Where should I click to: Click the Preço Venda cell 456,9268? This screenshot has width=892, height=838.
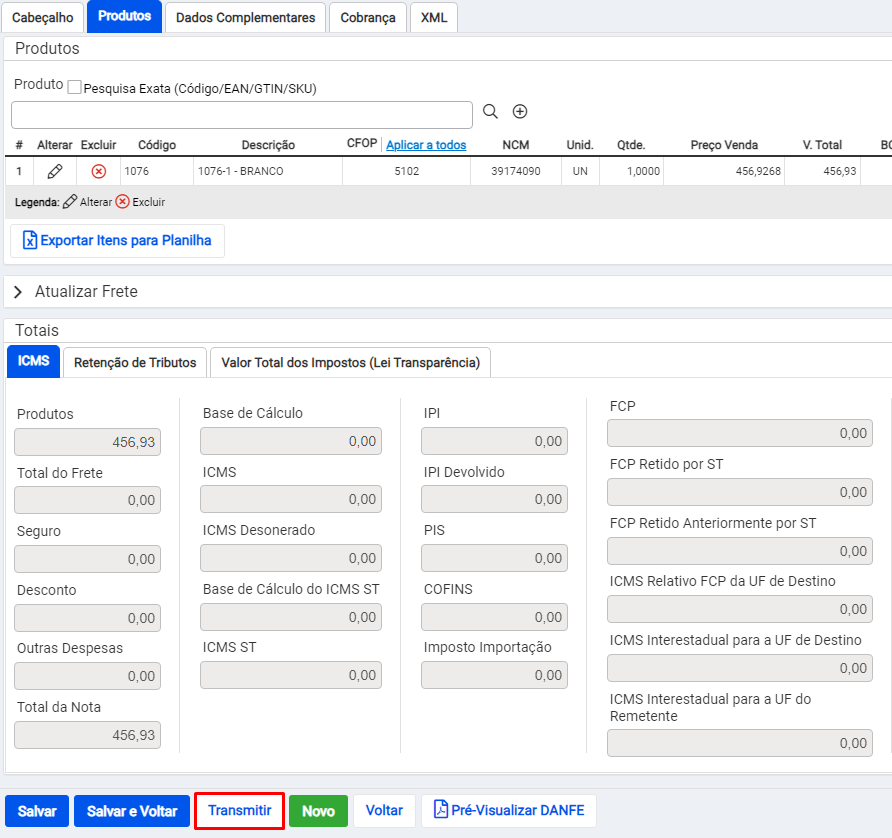pyautogui.click(x=724, y=171)
